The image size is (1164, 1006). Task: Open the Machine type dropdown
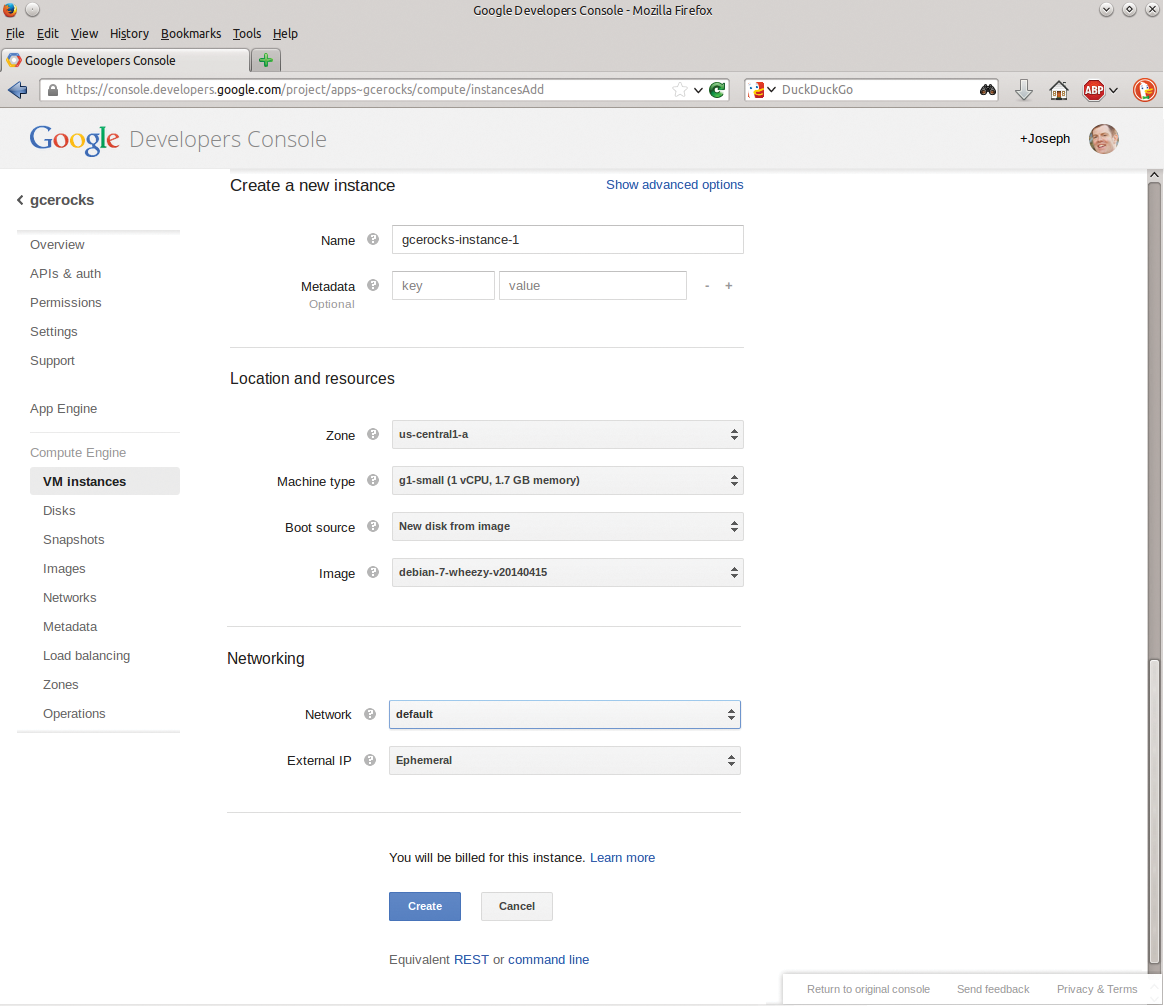coord(567,480)
